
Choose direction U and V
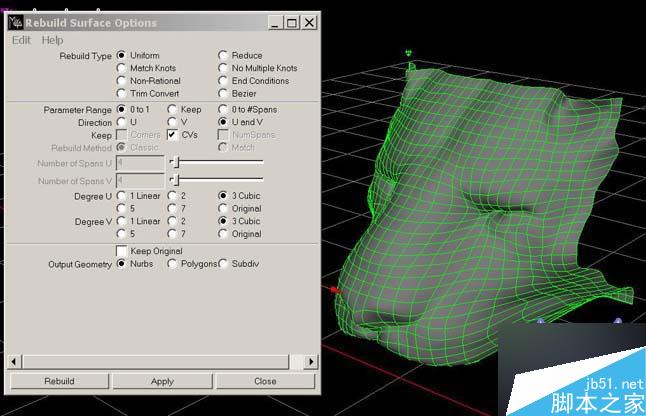tap(223, 122)
